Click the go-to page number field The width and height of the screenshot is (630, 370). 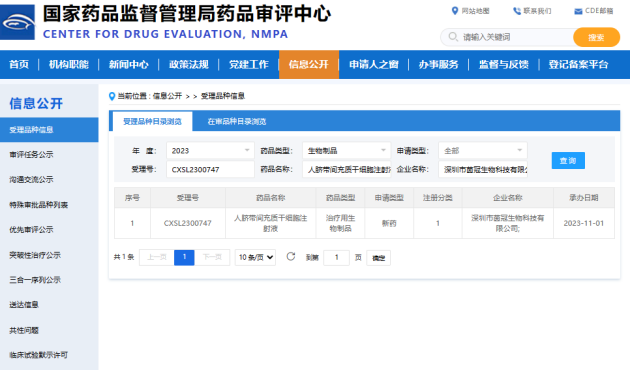coord(336,257)
